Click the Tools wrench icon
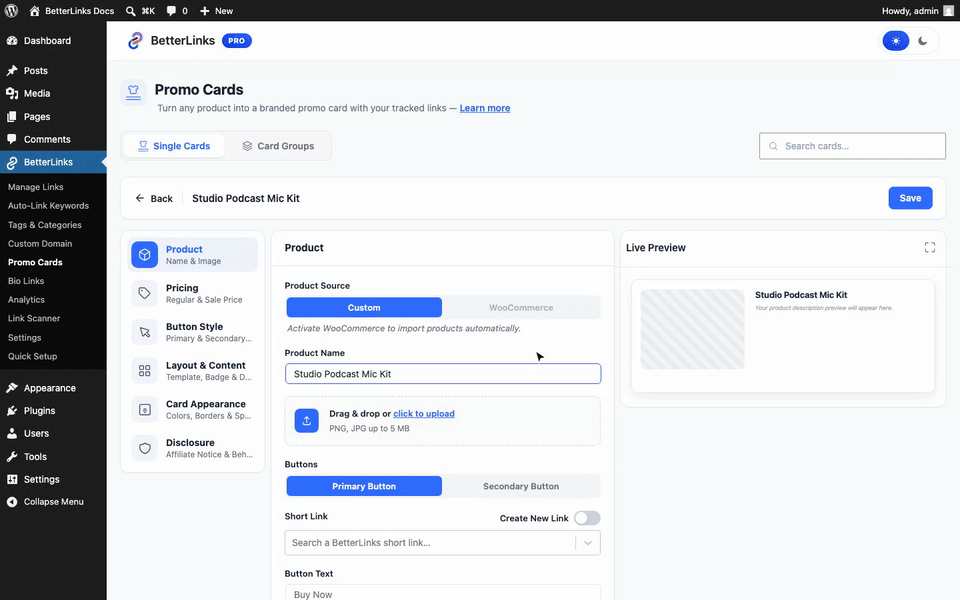Image resolution: width=960 pixels, height=600 pixels. pyautogui.click(x=12, y=456)
